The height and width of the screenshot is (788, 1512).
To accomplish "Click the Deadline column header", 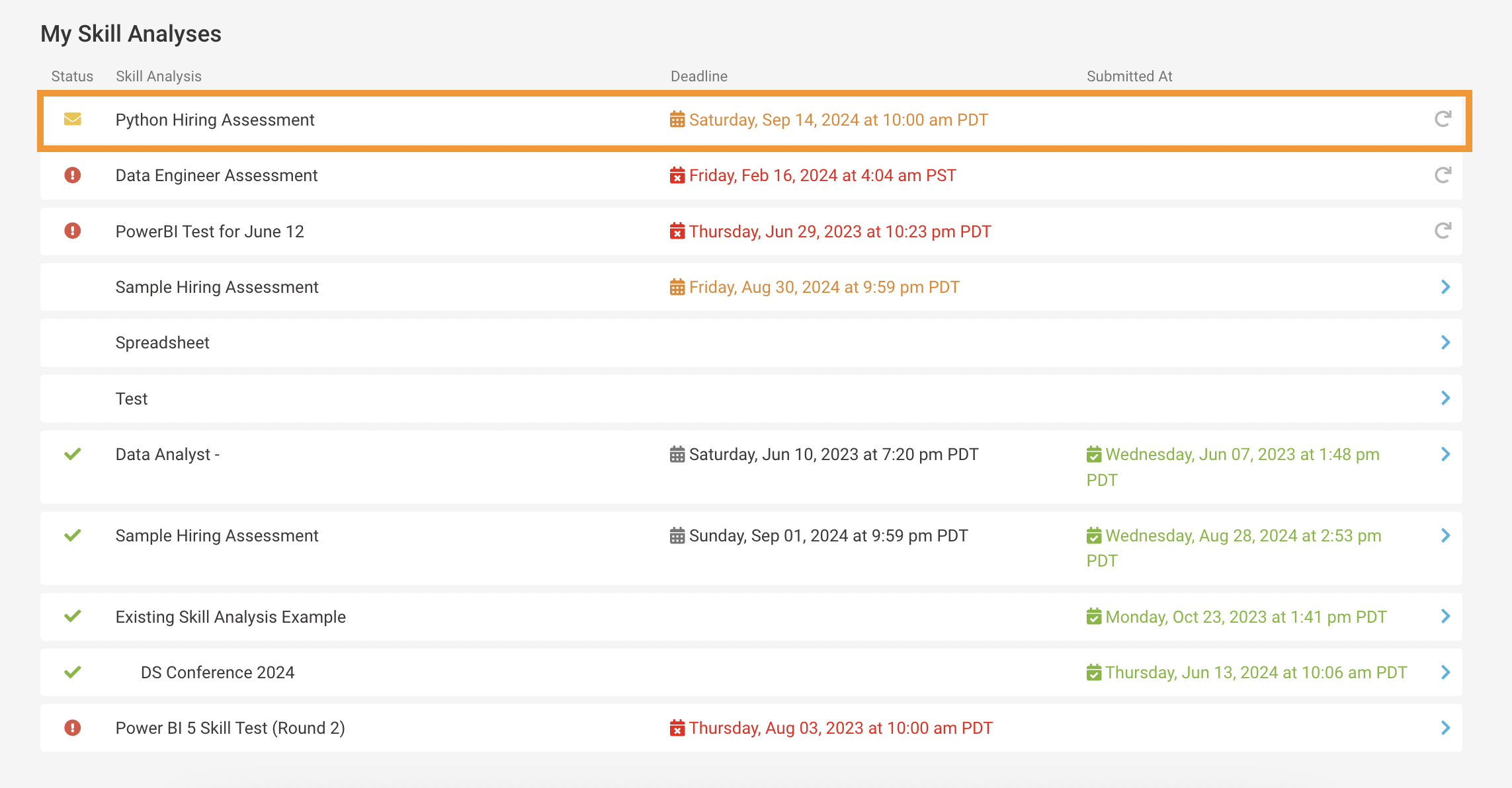I will [x=699, y=76].
